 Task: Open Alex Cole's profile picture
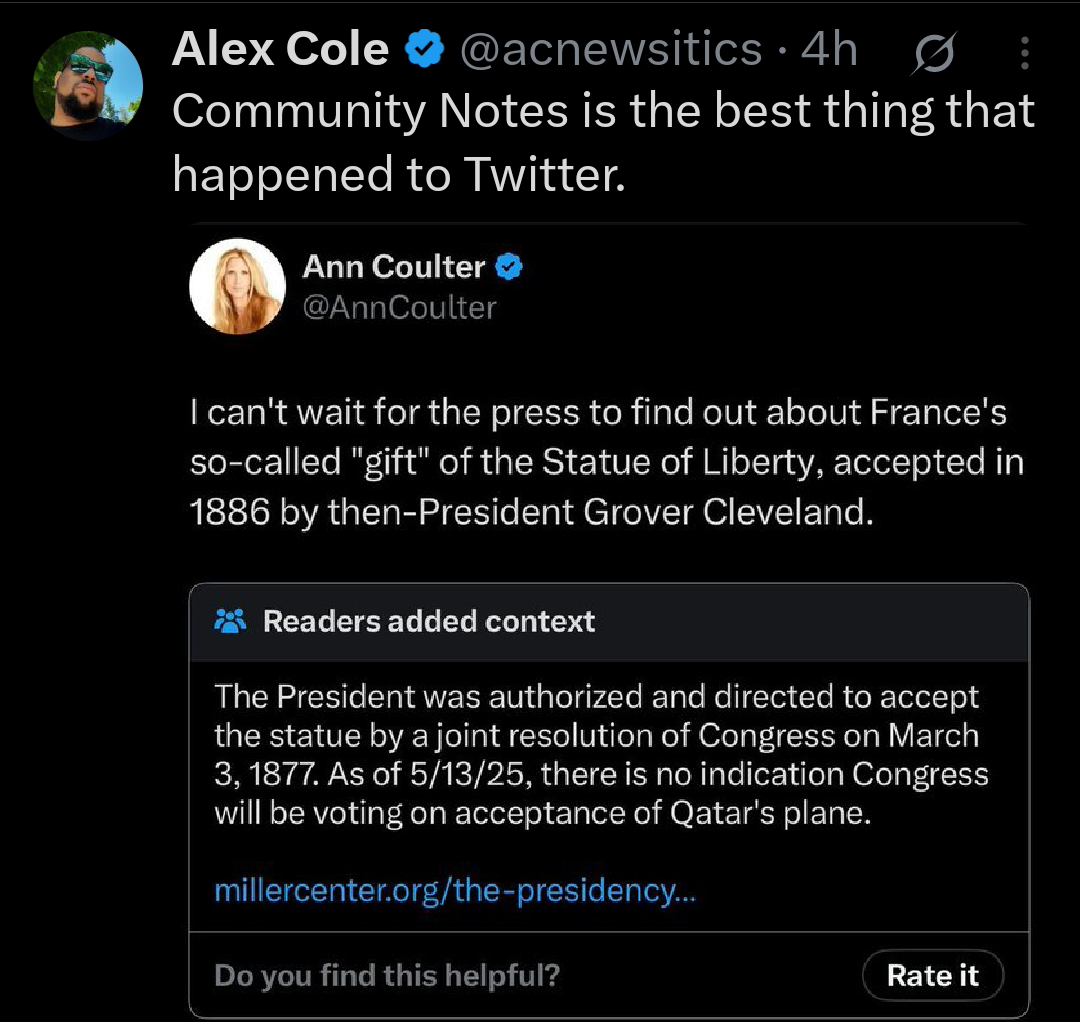tap(88, 86)
